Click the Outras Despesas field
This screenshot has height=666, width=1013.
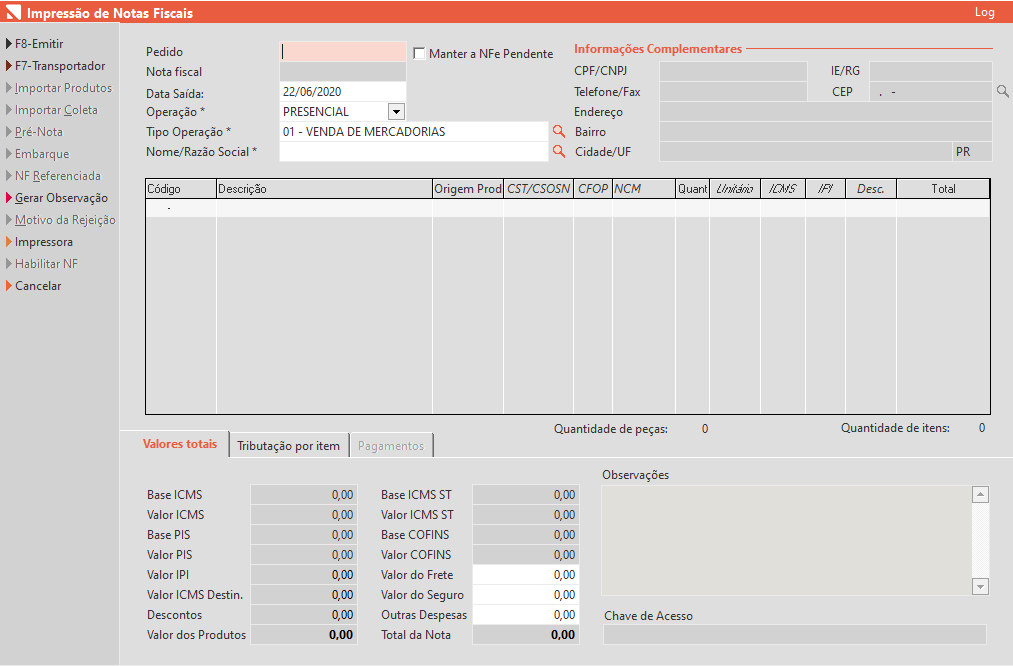(526, 615)
